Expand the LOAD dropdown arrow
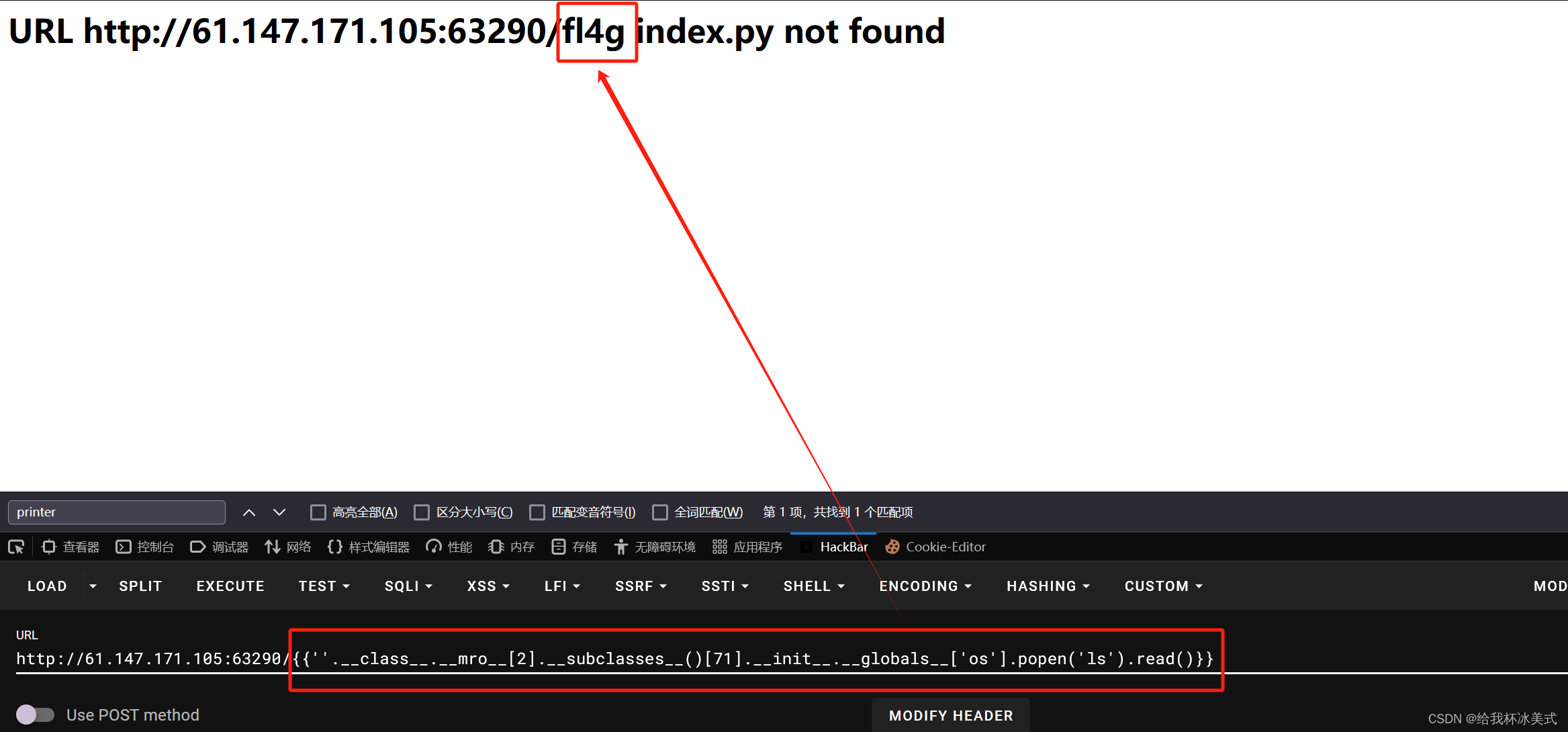This screenshot has height=732, width=1568. point(93,586)
